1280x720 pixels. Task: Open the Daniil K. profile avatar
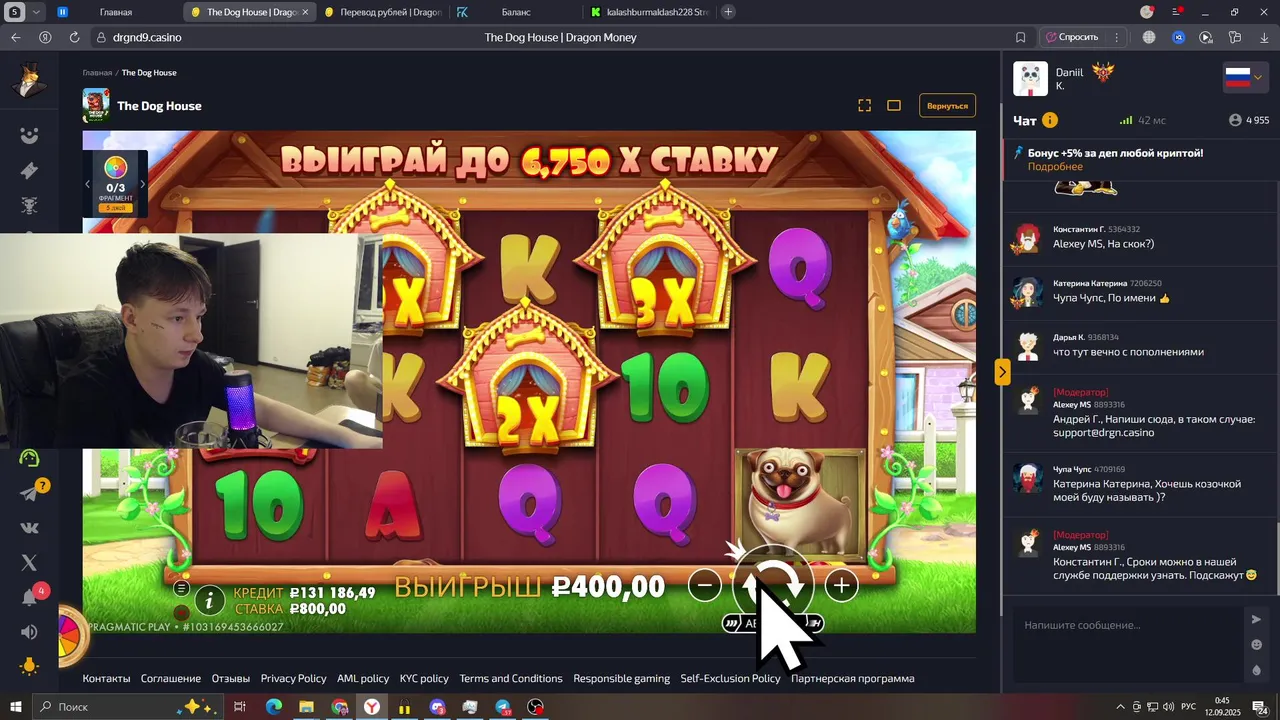(1030, 79)
